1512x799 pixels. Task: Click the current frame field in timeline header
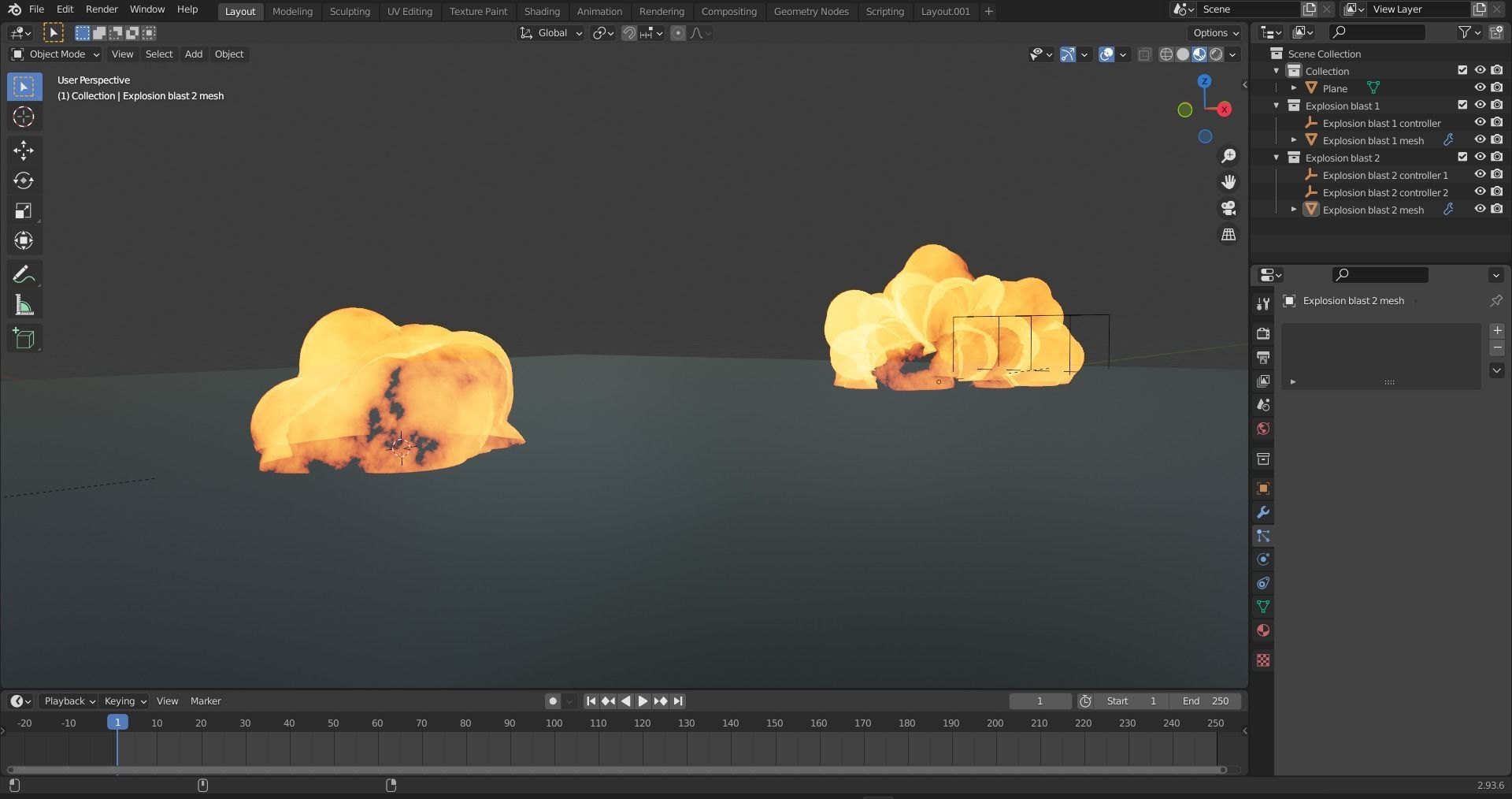click(x=1039, y=701)
